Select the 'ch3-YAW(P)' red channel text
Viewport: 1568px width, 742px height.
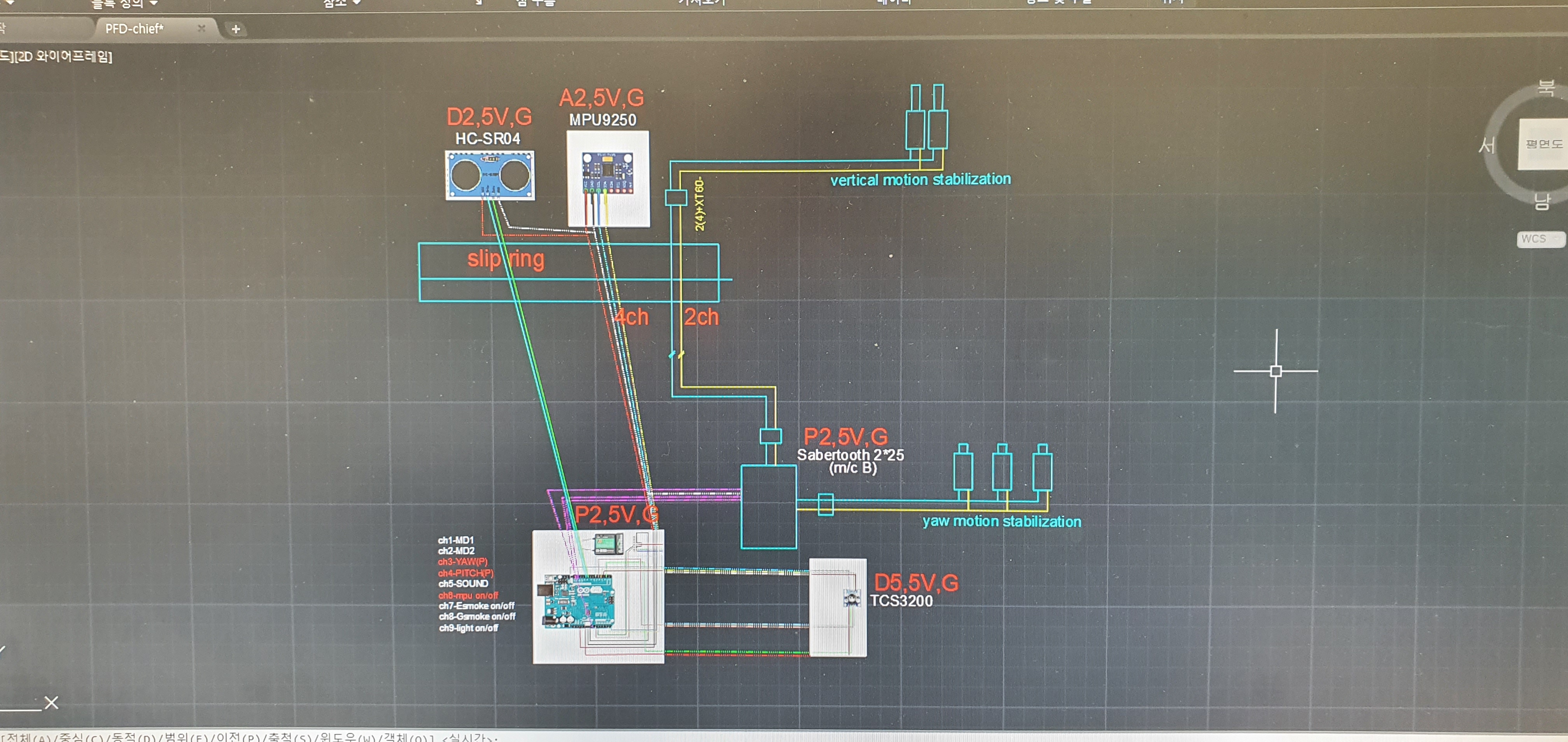[x=463, y=562]
